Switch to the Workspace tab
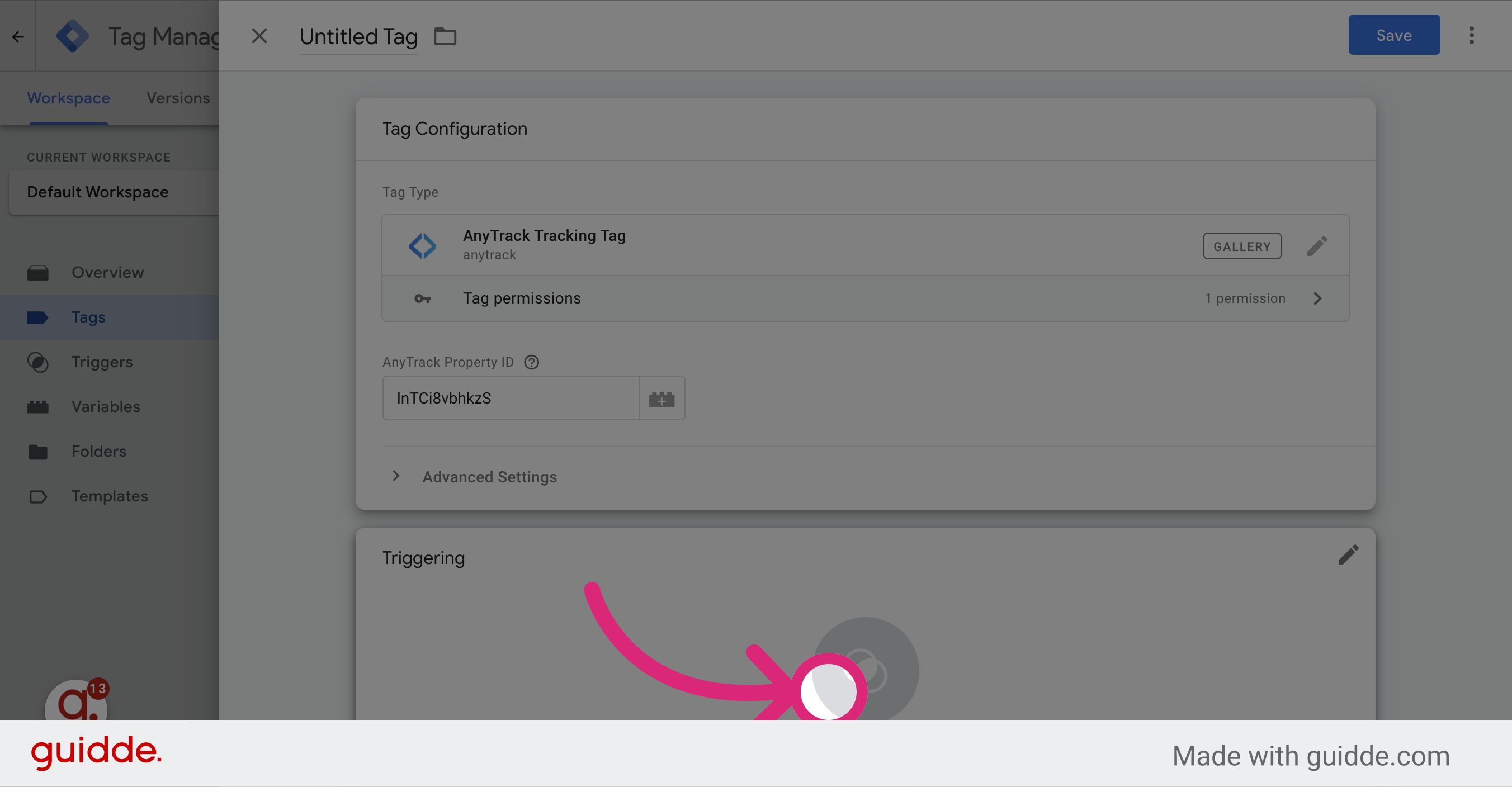The width and height of the screenshot is (1512, 787). (x=69, y=98)
